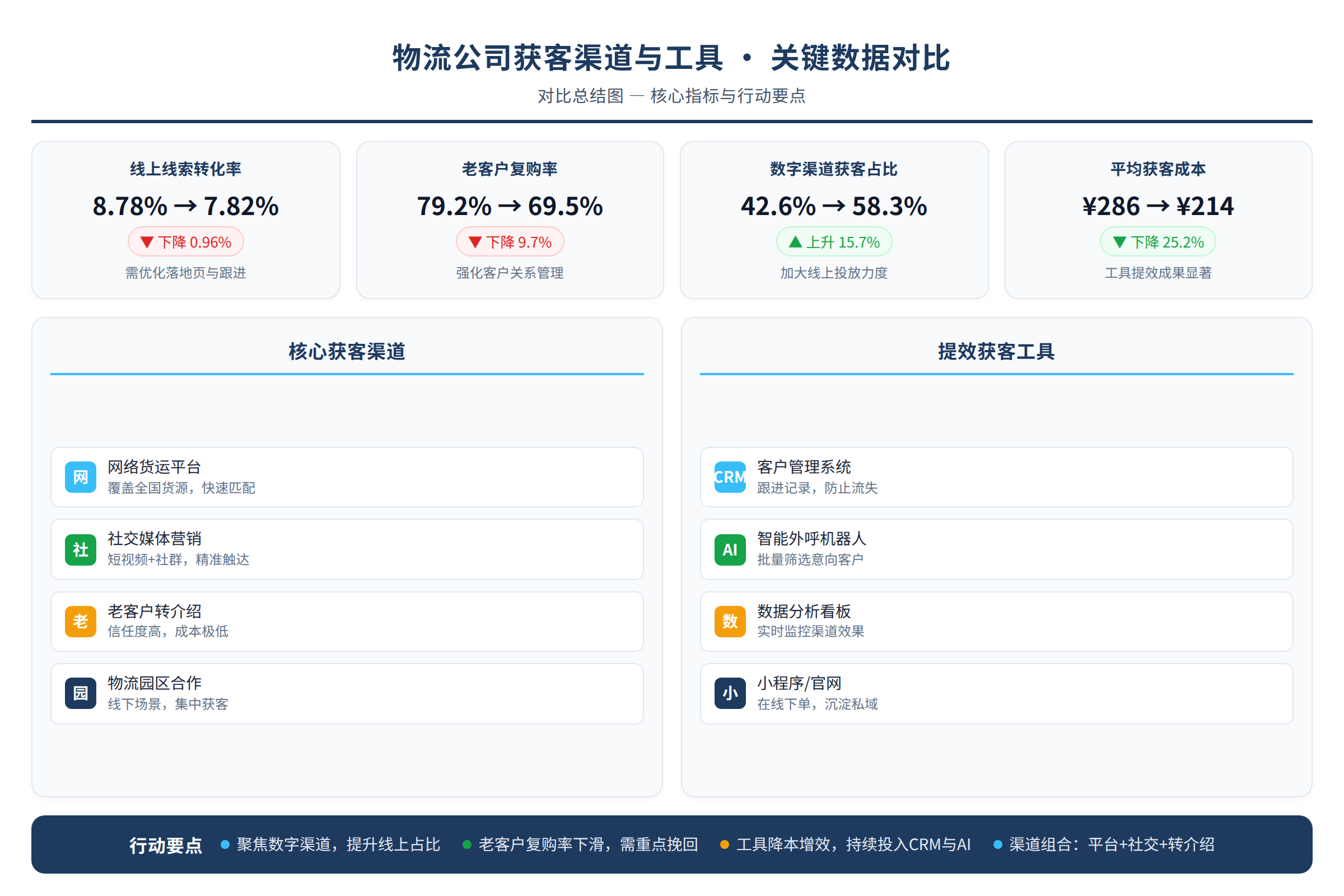This screenshot has height=896, width=1344.
Task: Click the note 加大线上投放力度
Action: pyautogui.click(x=834, y=273)
